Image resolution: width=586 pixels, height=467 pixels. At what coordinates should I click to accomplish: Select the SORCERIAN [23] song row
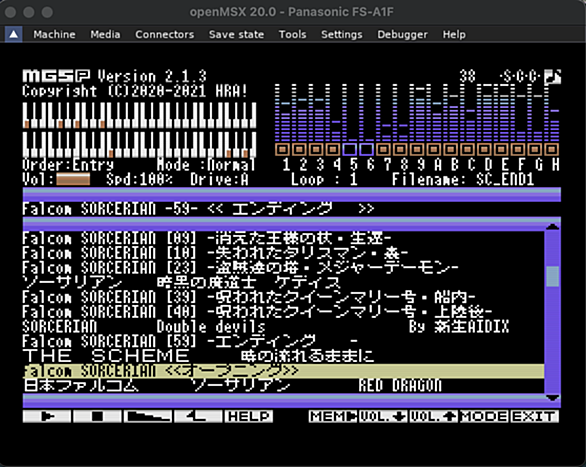[283, 267]
